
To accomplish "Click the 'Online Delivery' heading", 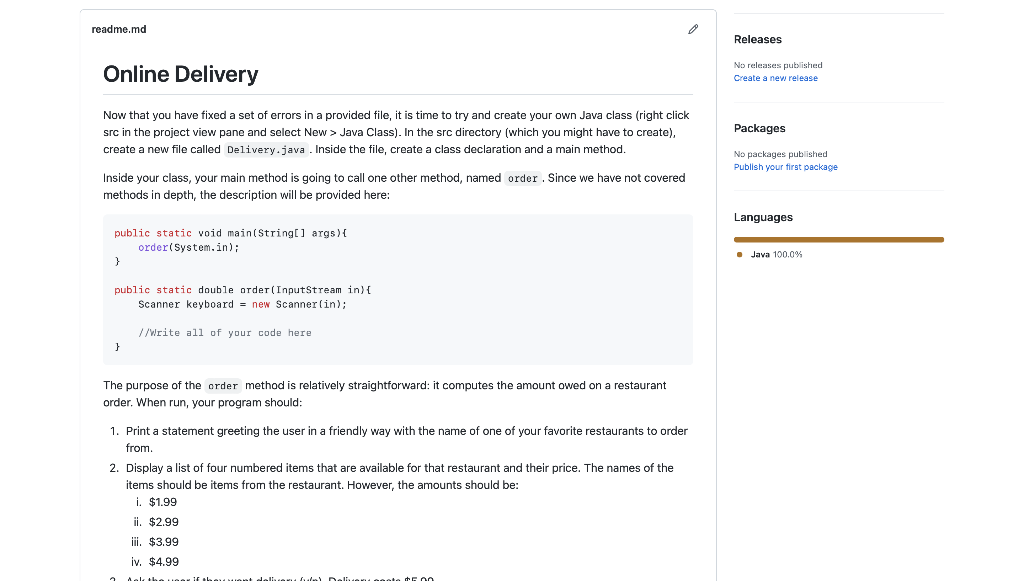I will [x=180, y=74].
